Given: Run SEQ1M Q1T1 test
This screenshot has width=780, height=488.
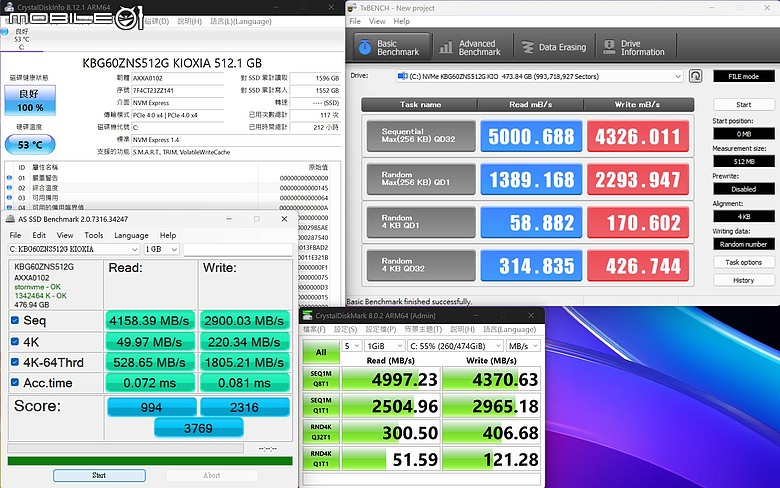Looking at the screenshot, I should [321, 405].
